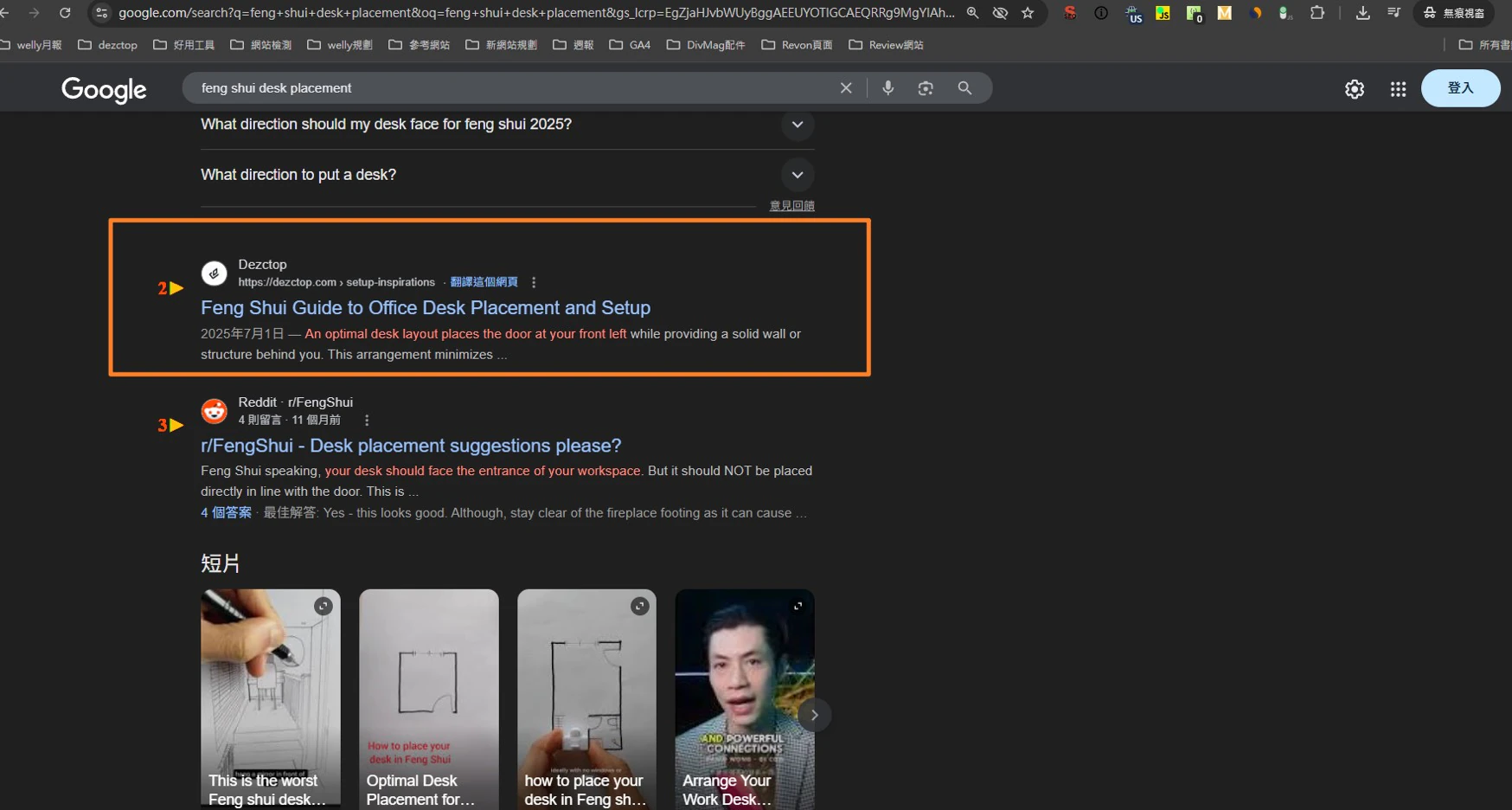Click the 'Reddit · r/FengShui' source name
Screen dimensions: 1512x810
(296, 402)
